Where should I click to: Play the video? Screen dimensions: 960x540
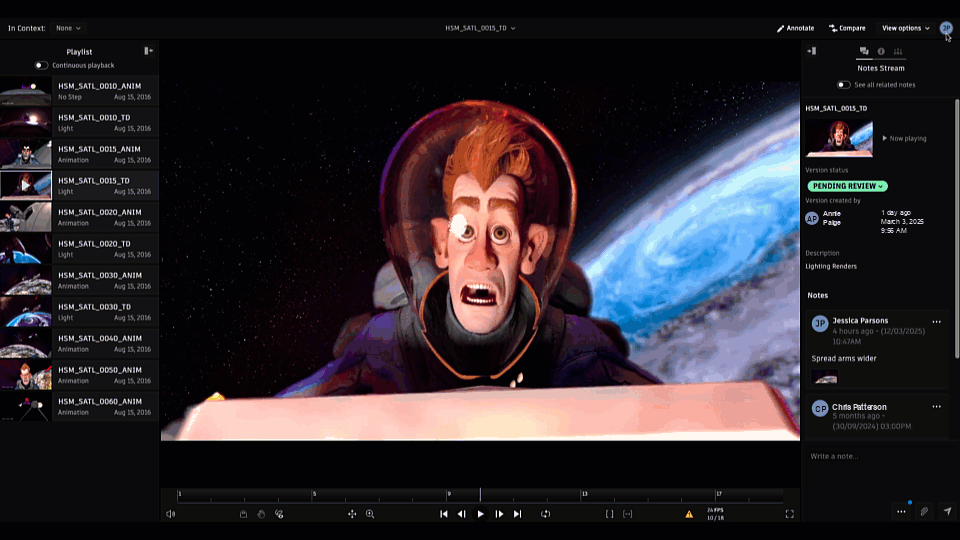pos(481,514)
